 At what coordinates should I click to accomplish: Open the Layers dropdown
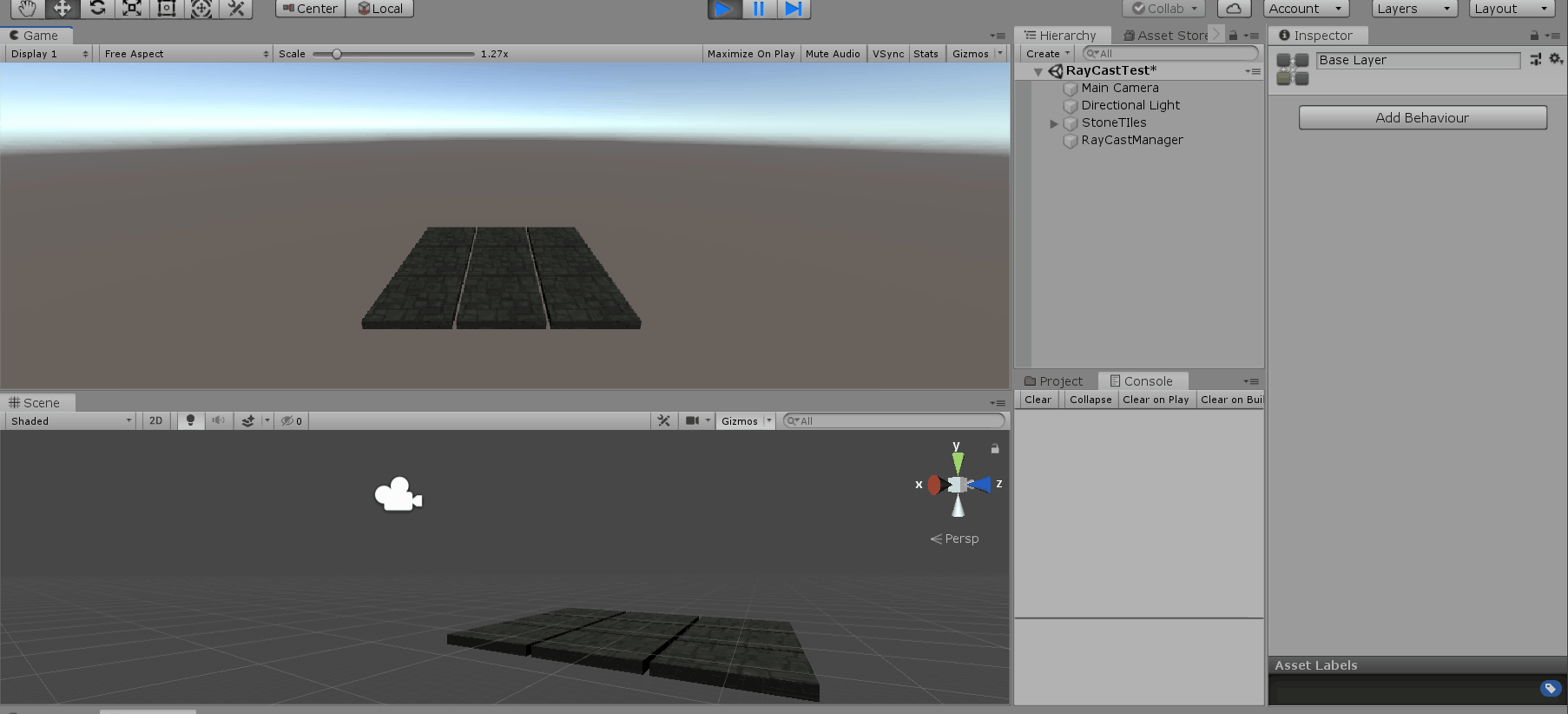[1413, 9]
